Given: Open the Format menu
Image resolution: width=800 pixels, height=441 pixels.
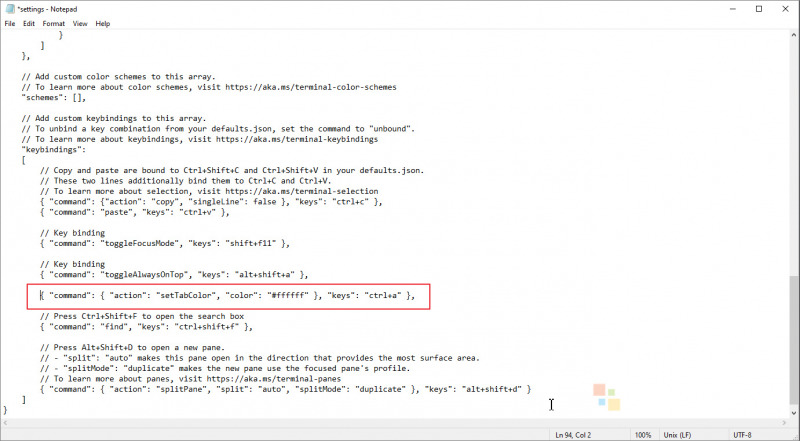Looking at the screenshot, I should coord(54,23).
